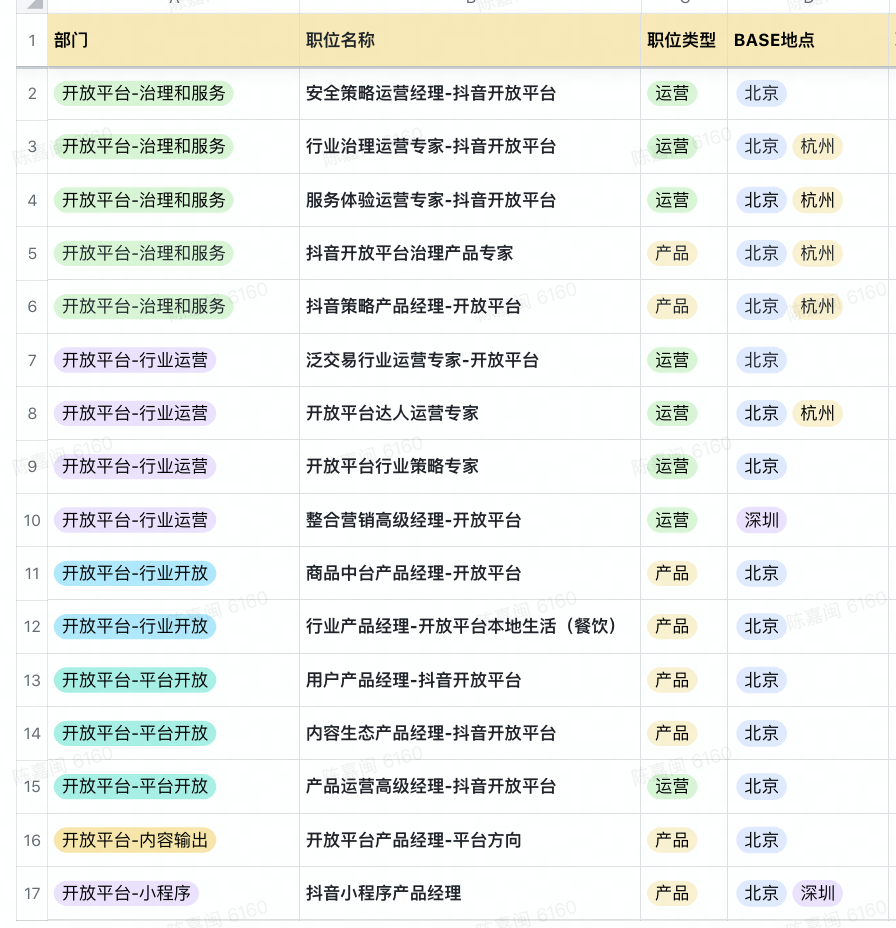
Task: Click 开放平台-行业开放 tag in row 11
Action: 135,573
